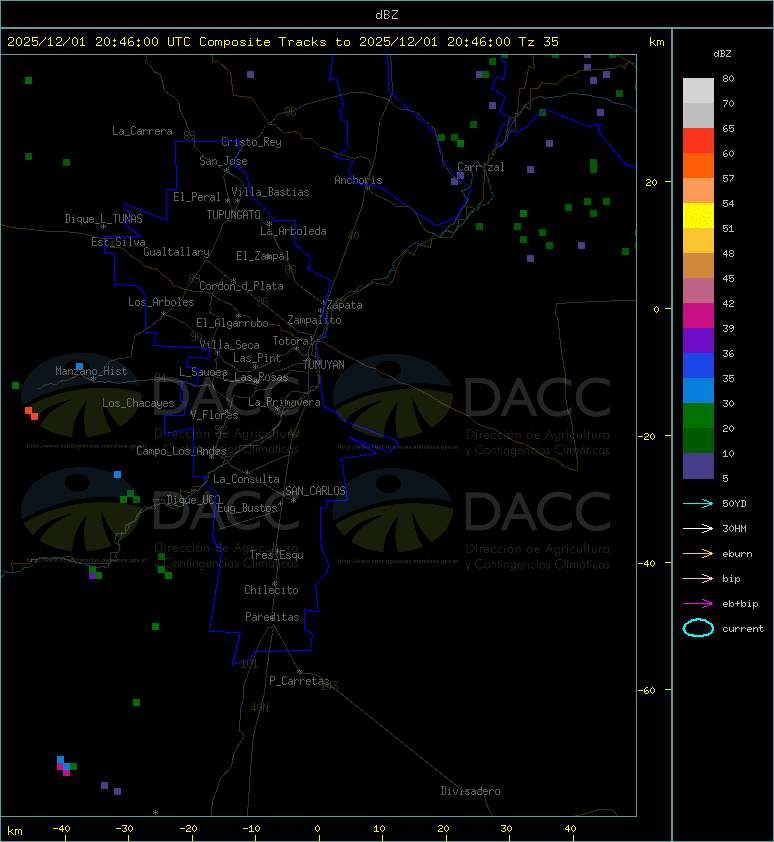Screen dimensions: 774x842
Task: Click the La_Arboleda place label
Action: 293,231
